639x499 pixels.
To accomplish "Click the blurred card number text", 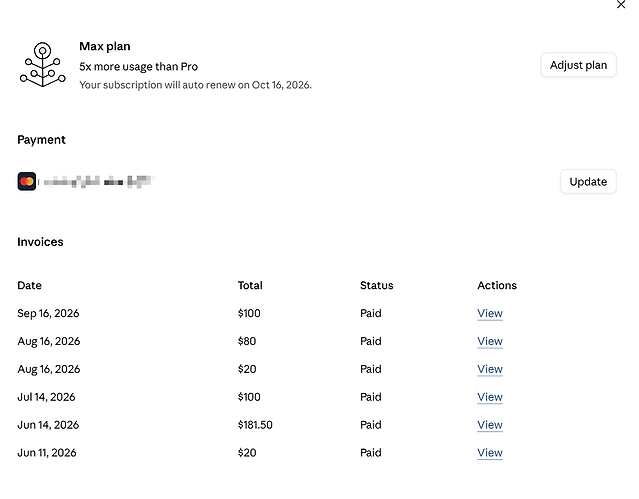I will pyautogui.click(x=98, y=181).
